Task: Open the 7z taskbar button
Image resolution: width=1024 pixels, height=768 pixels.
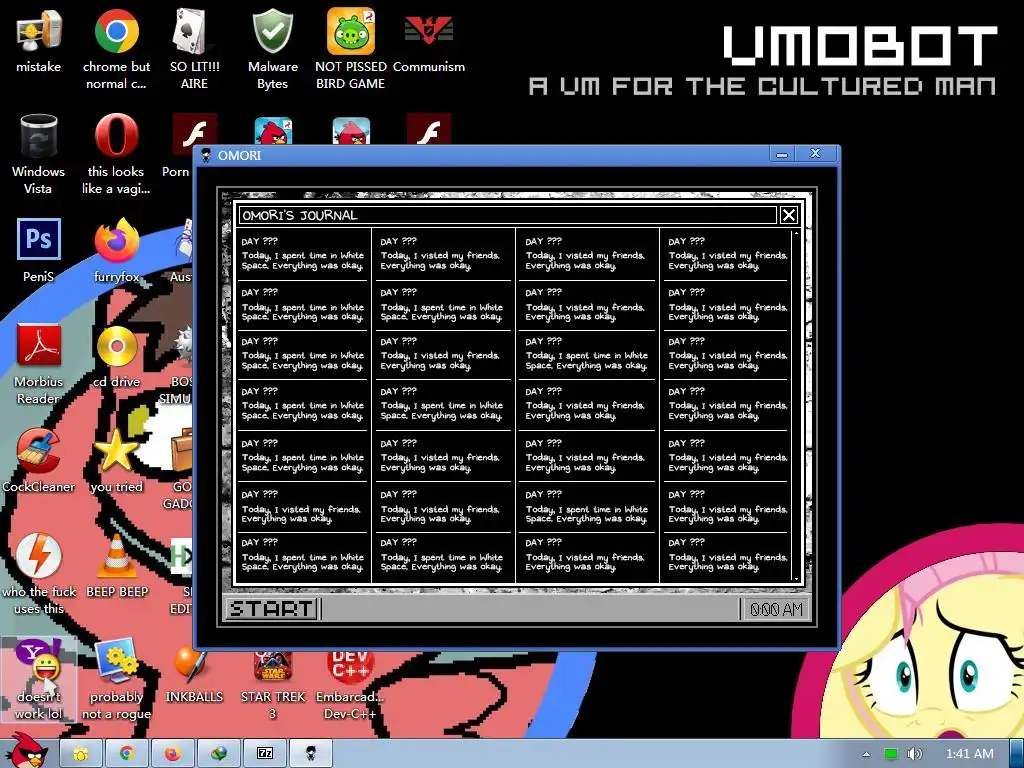Action: coord(264,754)
